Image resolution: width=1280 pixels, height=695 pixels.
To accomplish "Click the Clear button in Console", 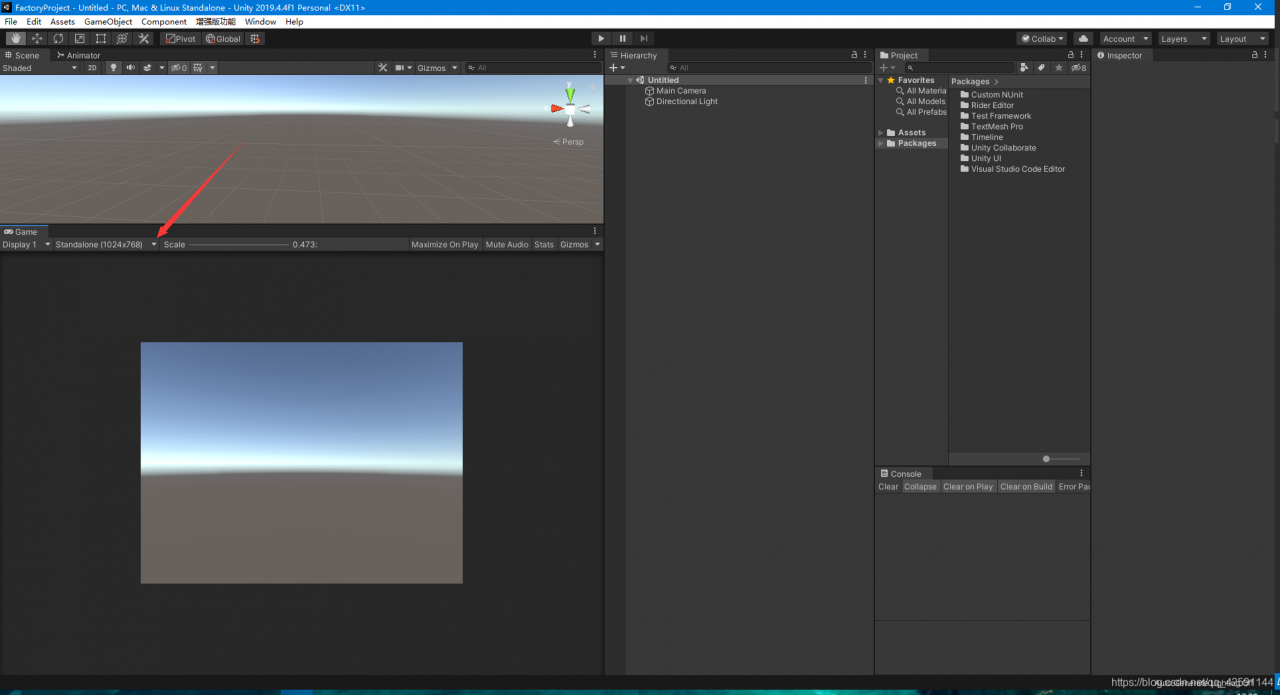I will [x=888, y=487].
